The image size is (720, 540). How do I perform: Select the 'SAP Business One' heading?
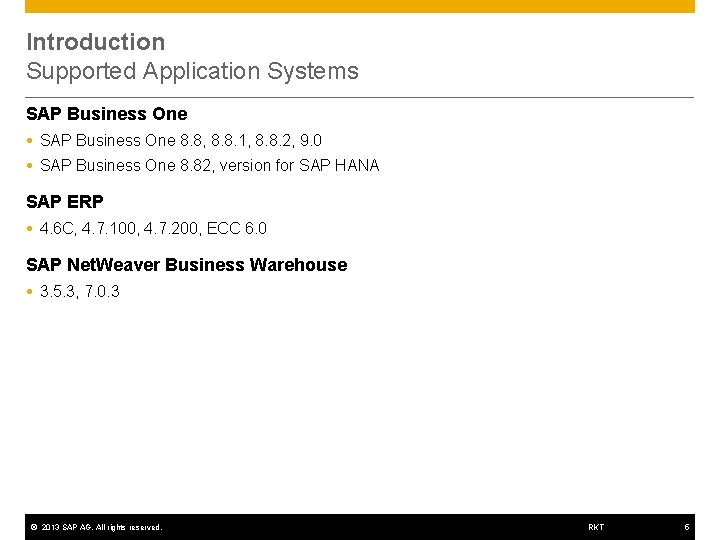[107, 114]
